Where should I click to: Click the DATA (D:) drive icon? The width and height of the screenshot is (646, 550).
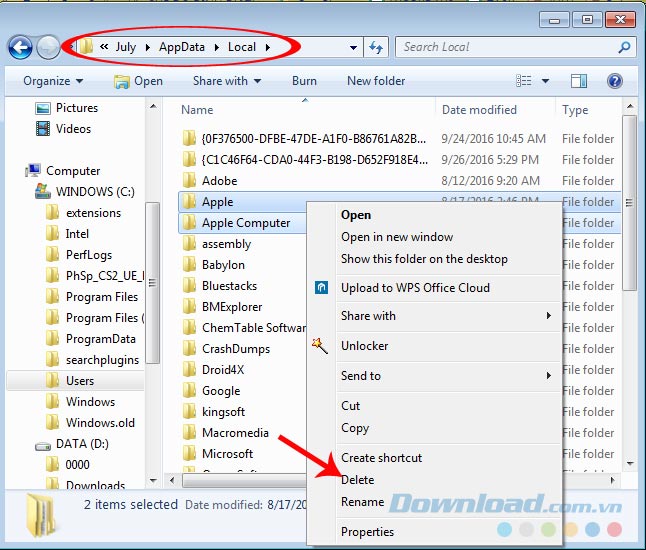coord(43,445)
